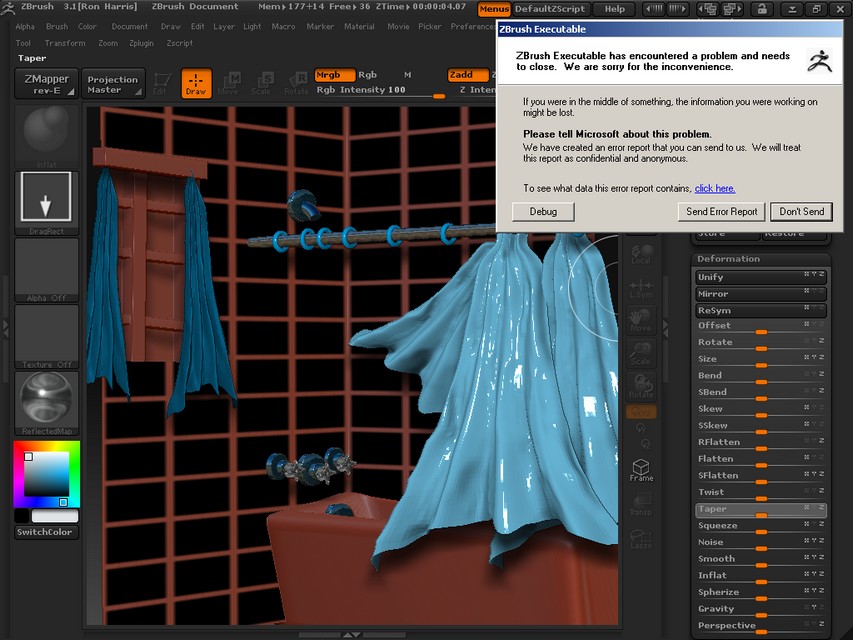Viewport: 853px width, 640px height.
Task: Open the Document menu
Action: pos(129,26)
